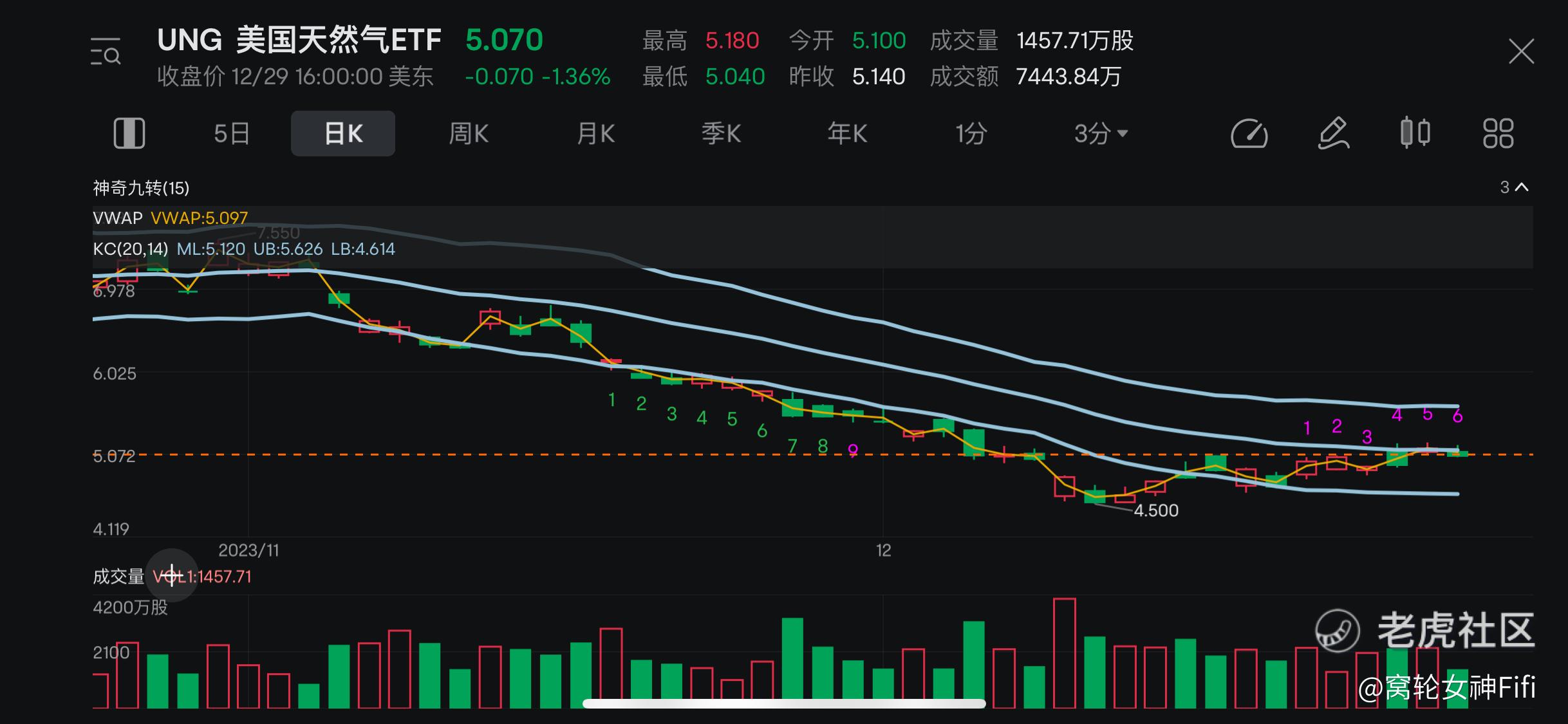Viewport: 1568px width, 724px height.
Task: Open the 3分 interval dropdown
Action: (x=1101, y=133)
